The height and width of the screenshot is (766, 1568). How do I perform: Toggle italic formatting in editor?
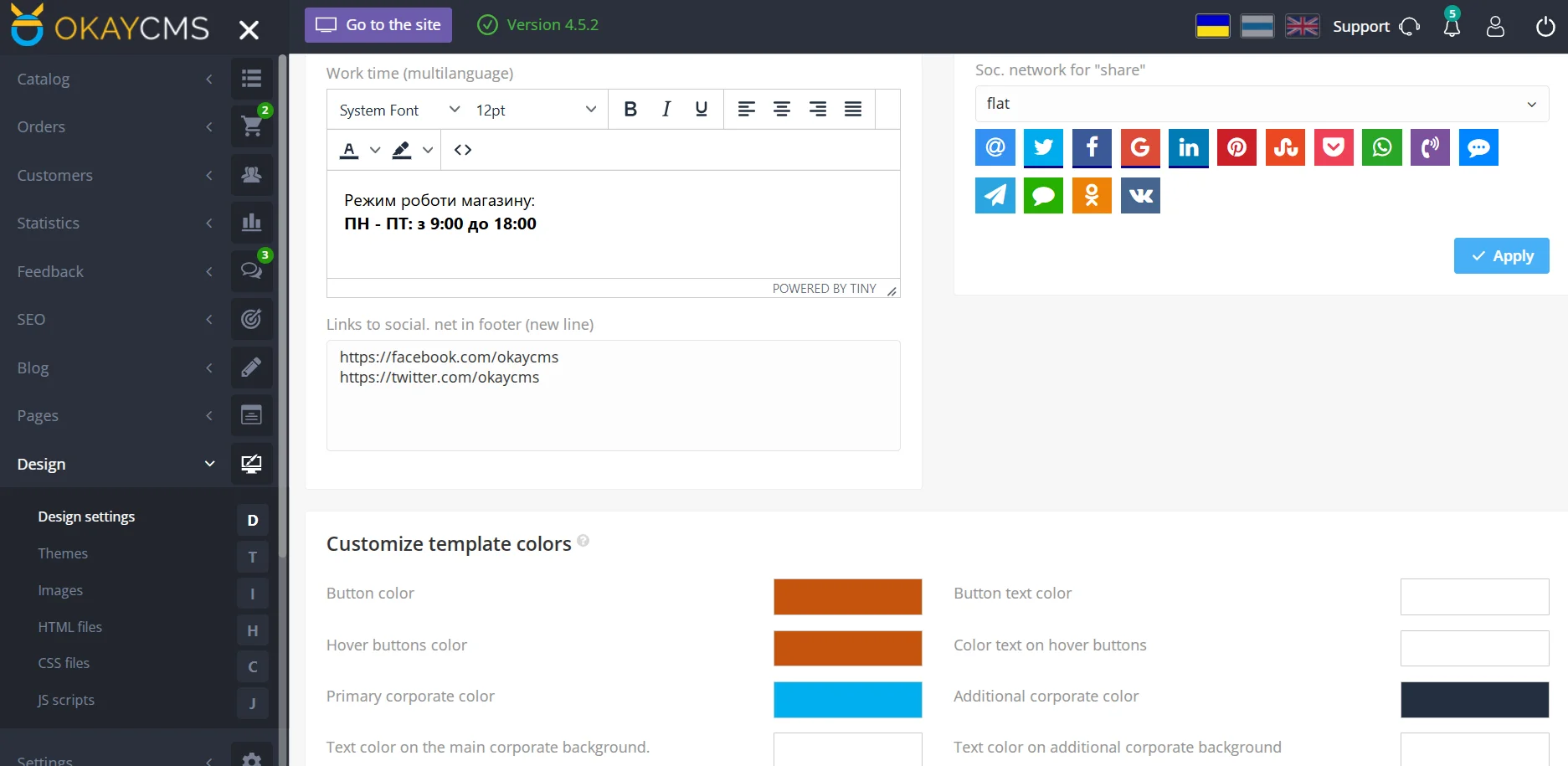pos(666,110)
